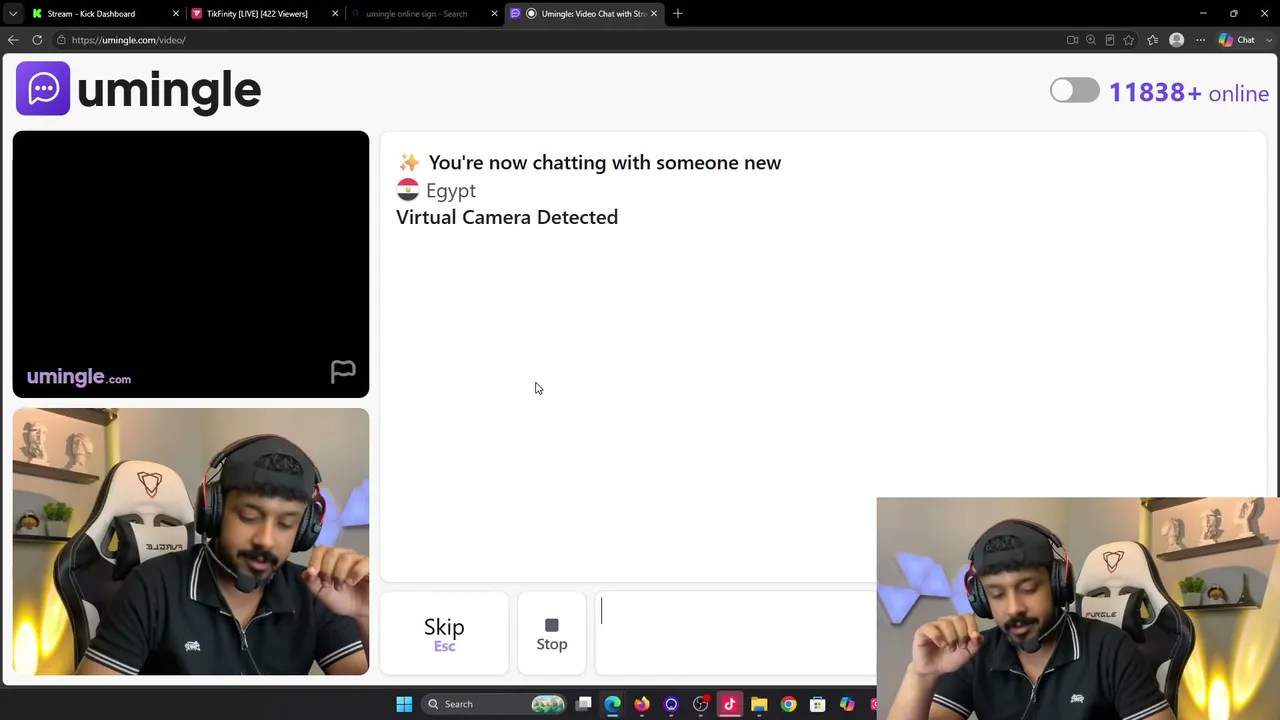Open the purple circle app on taskbar
This screenshot has width=1280, height=720.
(671, 704)
